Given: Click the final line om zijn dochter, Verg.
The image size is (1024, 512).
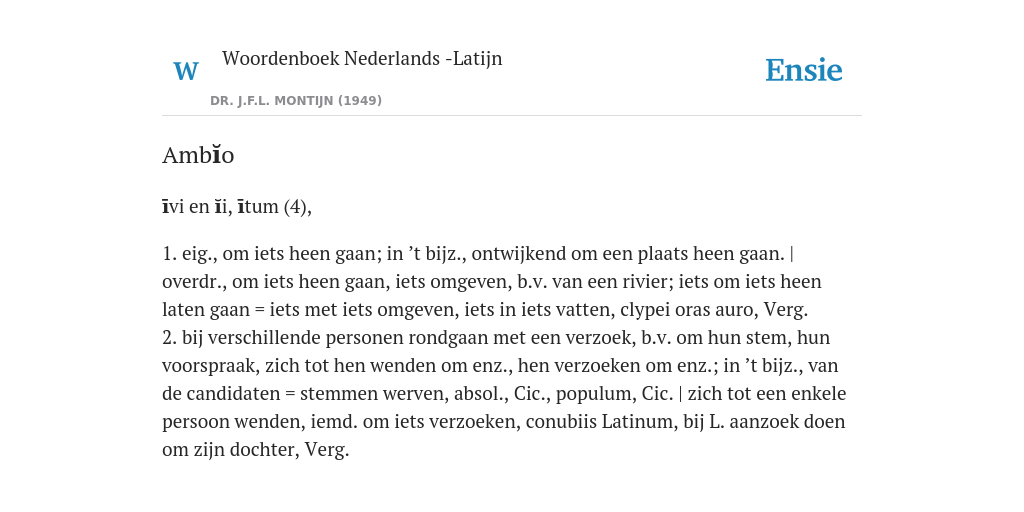Looking at the screenshot, I should 255,450.
